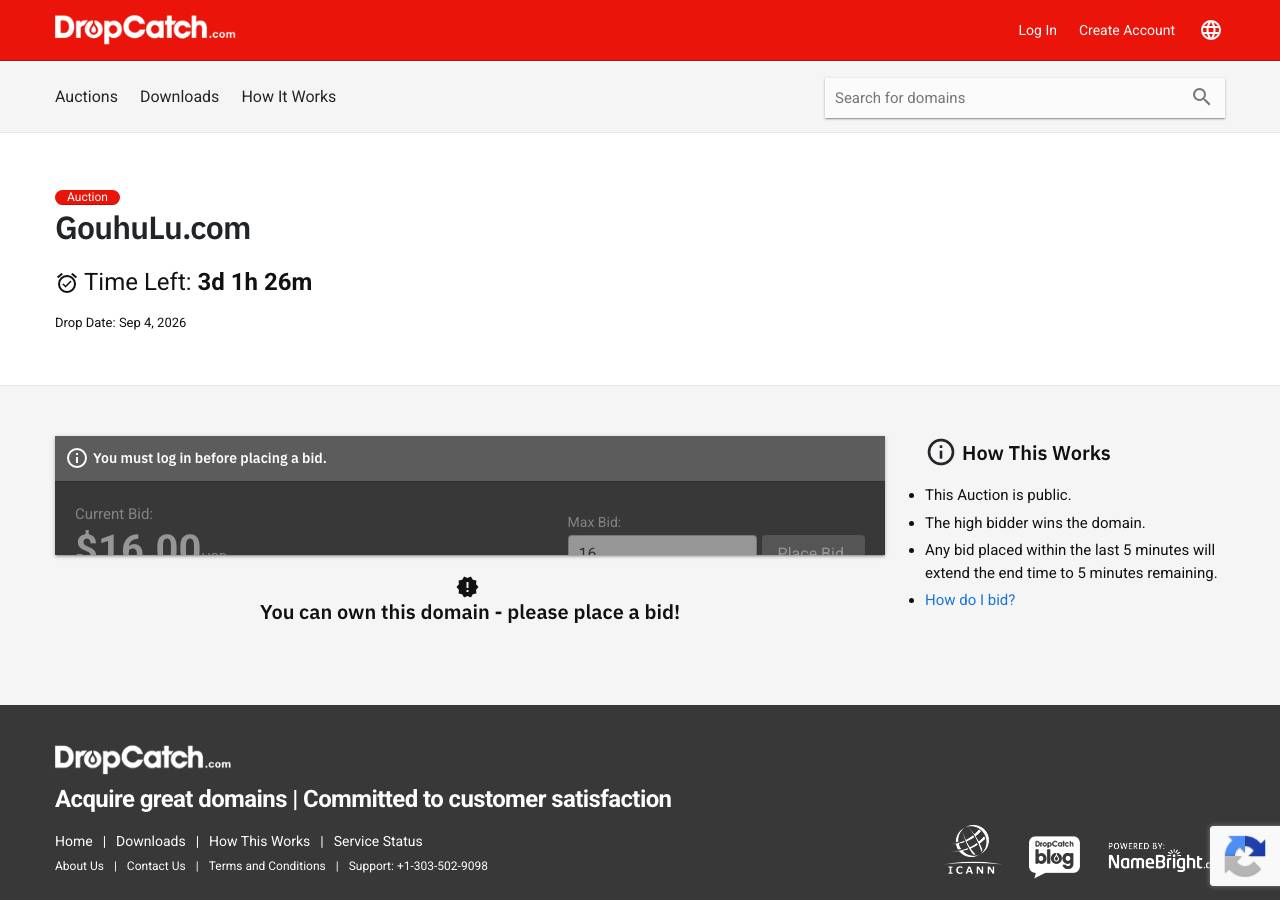Click the alarm clock icon beside Time Left
1280x900 pixels.
tap(67, 283)
